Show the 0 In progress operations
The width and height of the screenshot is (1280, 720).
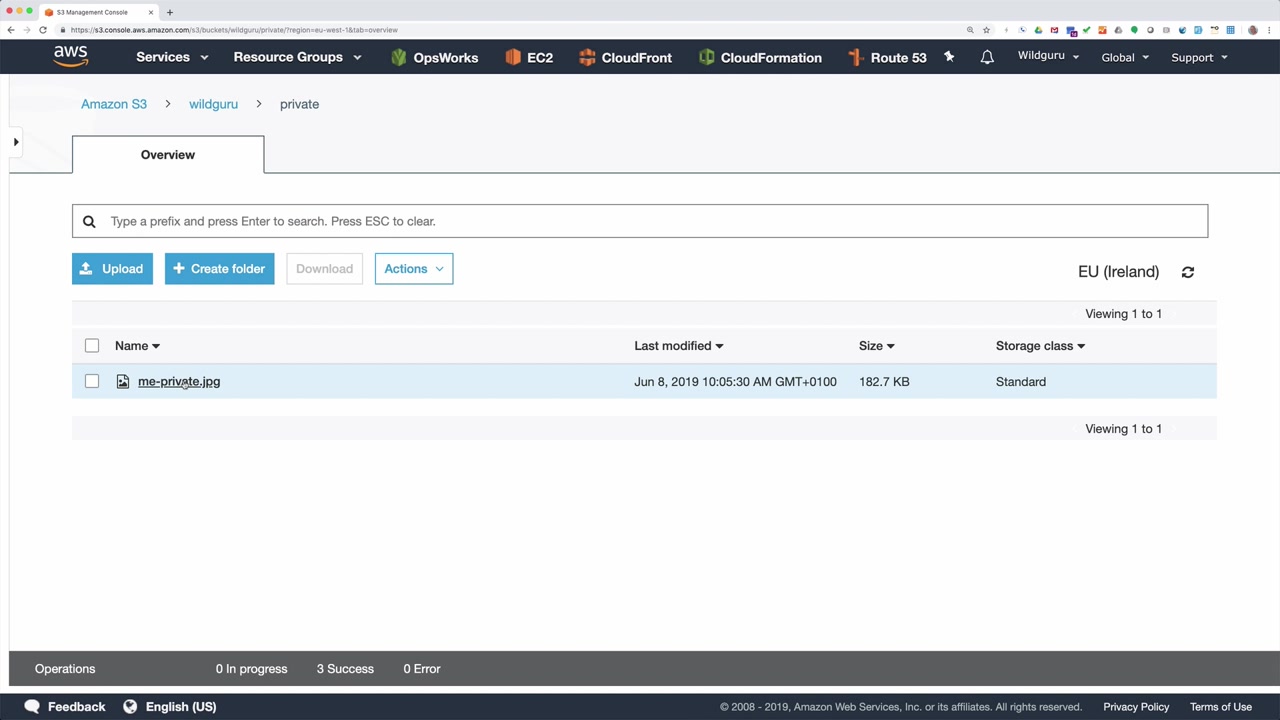pos(251,669)
